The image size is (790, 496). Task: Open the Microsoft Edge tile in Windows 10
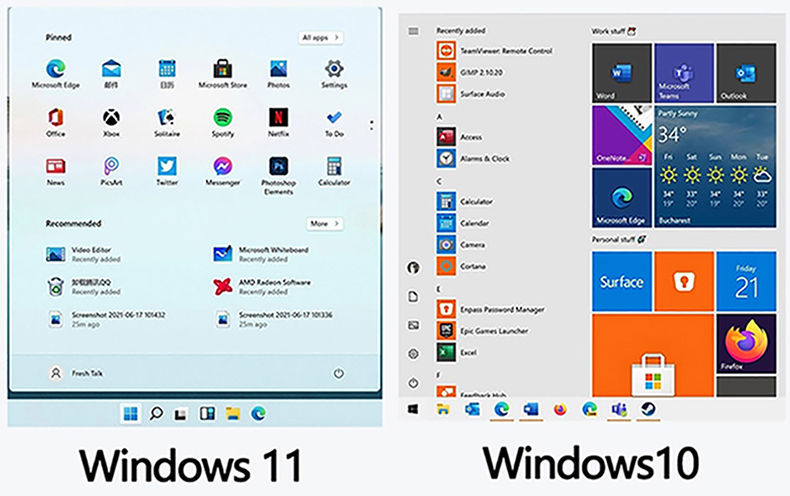(x=622, y=198)
